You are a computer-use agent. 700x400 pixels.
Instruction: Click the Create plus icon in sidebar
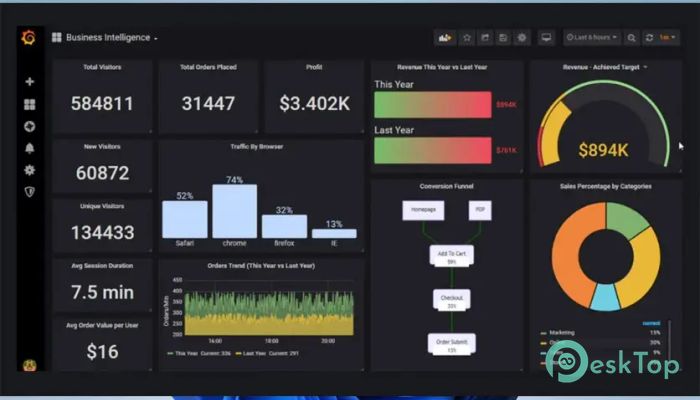point(29,82)
